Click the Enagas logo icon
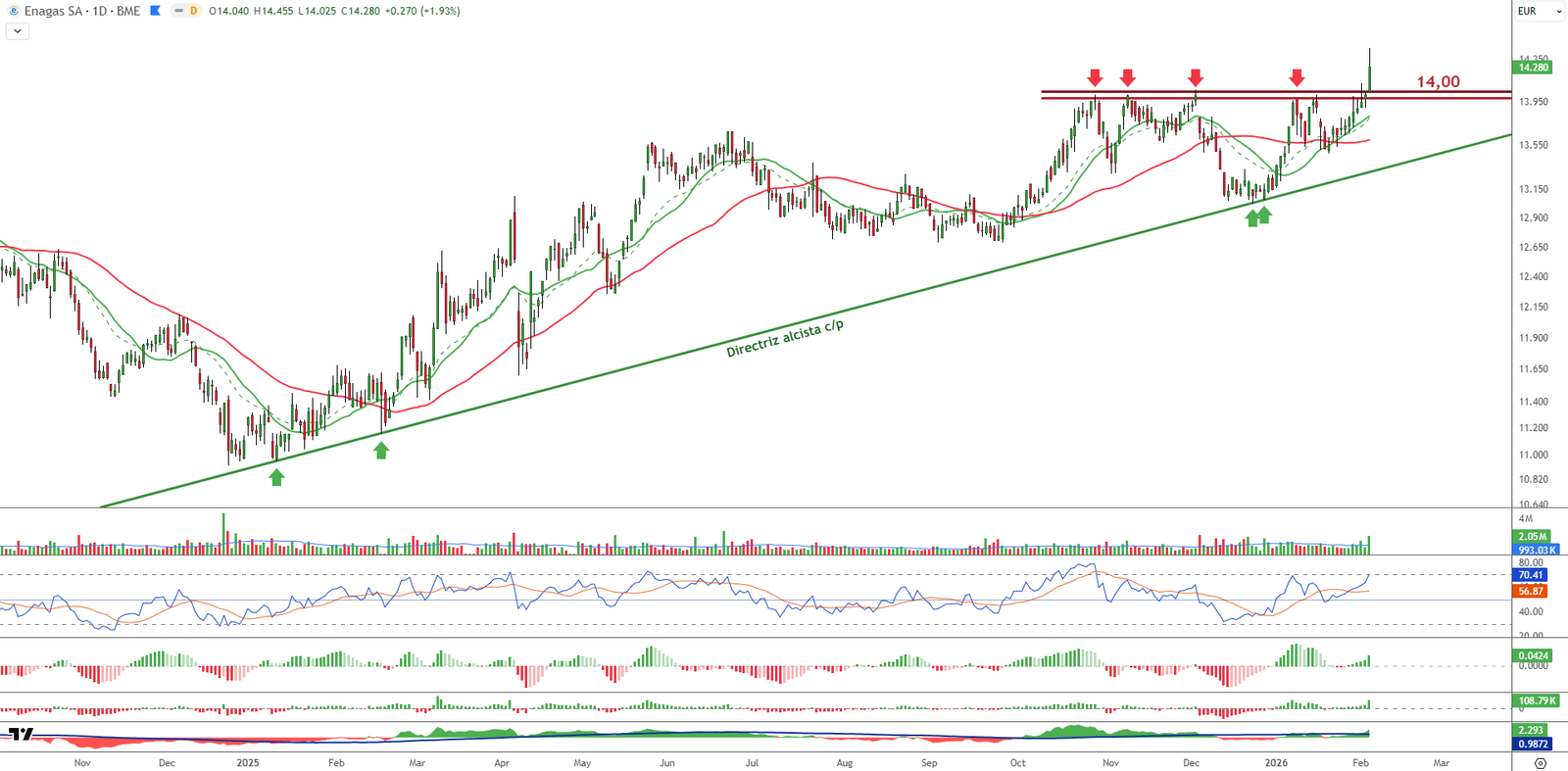 pyautogui.click(x=13, y=11)
